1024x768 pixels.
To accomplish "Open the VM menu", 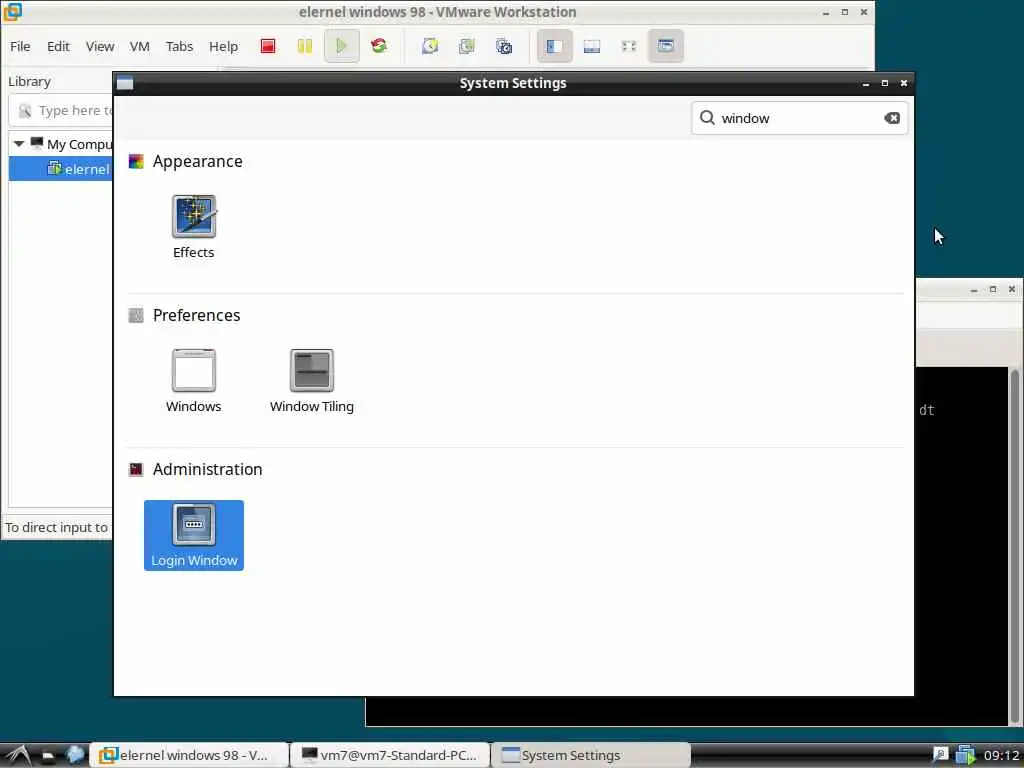I will tap(140, 46).
